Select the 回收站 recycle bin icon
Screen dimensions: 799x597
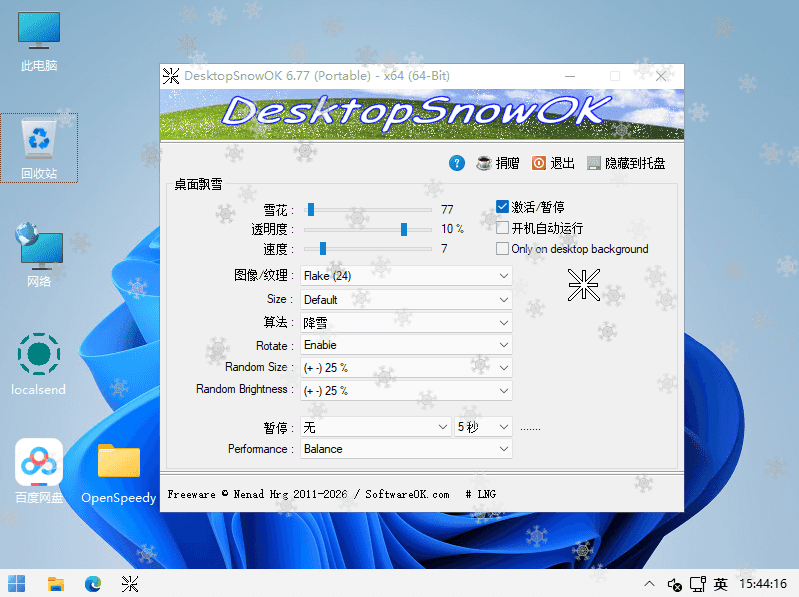click(39, 148)
